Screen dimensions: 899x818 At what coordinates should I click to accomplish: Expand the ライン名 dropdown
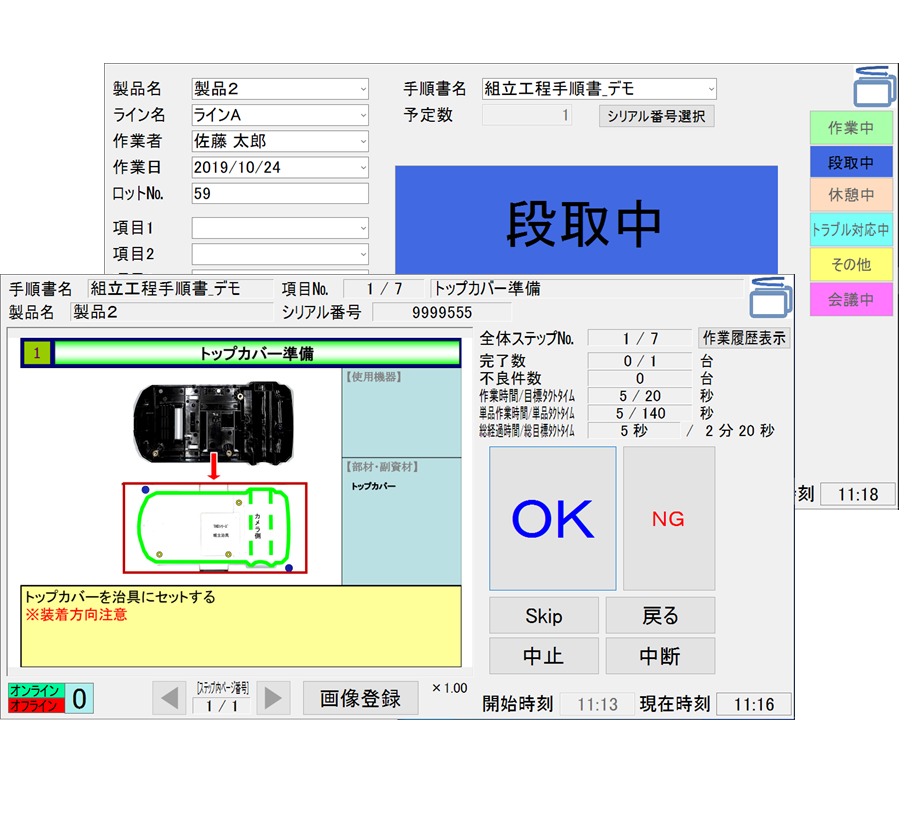point(280,115)
